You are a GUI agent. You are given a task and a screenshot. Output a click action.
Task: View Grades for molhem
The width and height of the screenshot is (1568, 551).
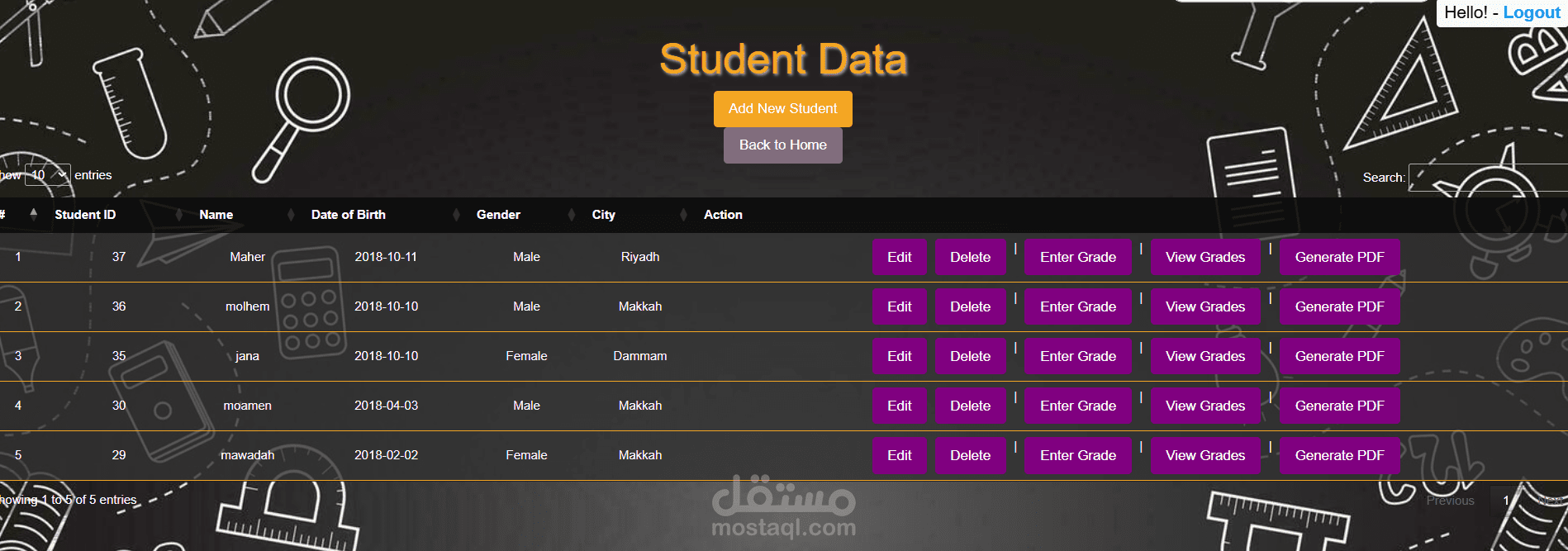(x=1205, y=307)
